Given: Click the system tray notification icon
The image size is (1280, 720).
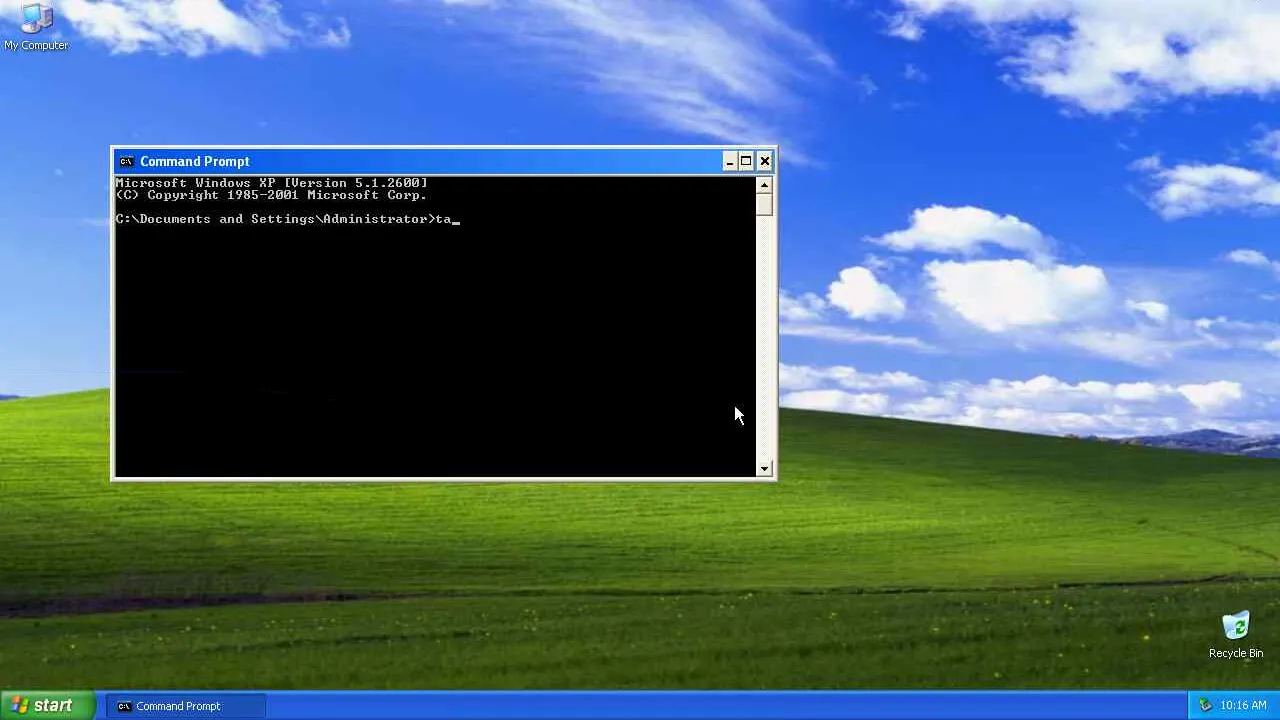Looking at the screenshot, I should point(1205,705).
